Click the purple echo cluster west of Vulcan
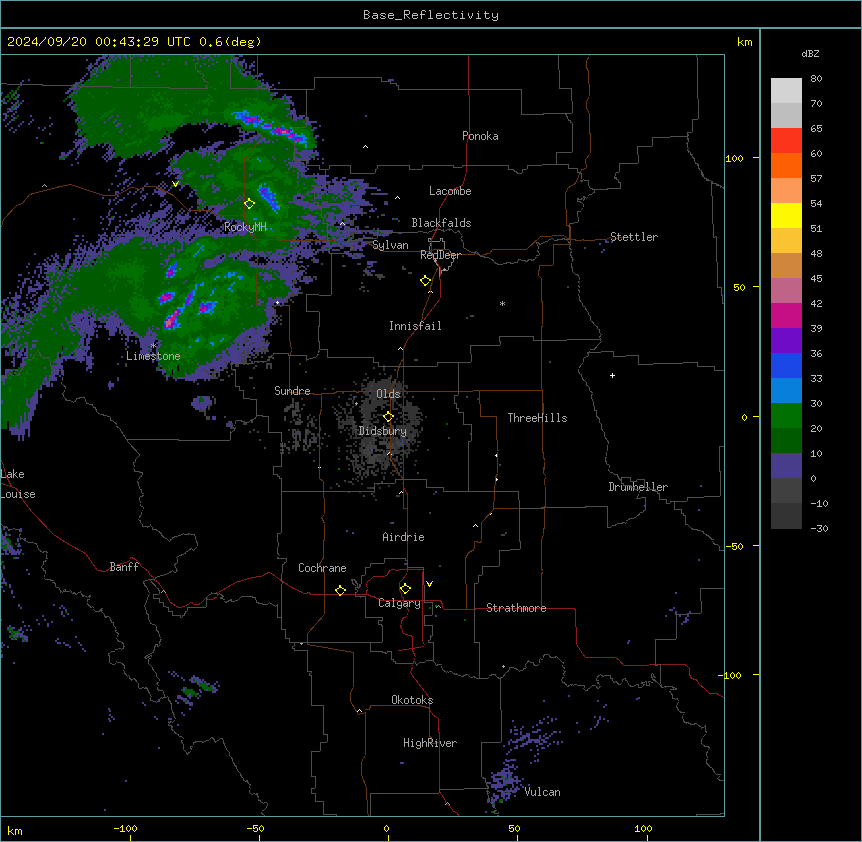 [505, 782]
